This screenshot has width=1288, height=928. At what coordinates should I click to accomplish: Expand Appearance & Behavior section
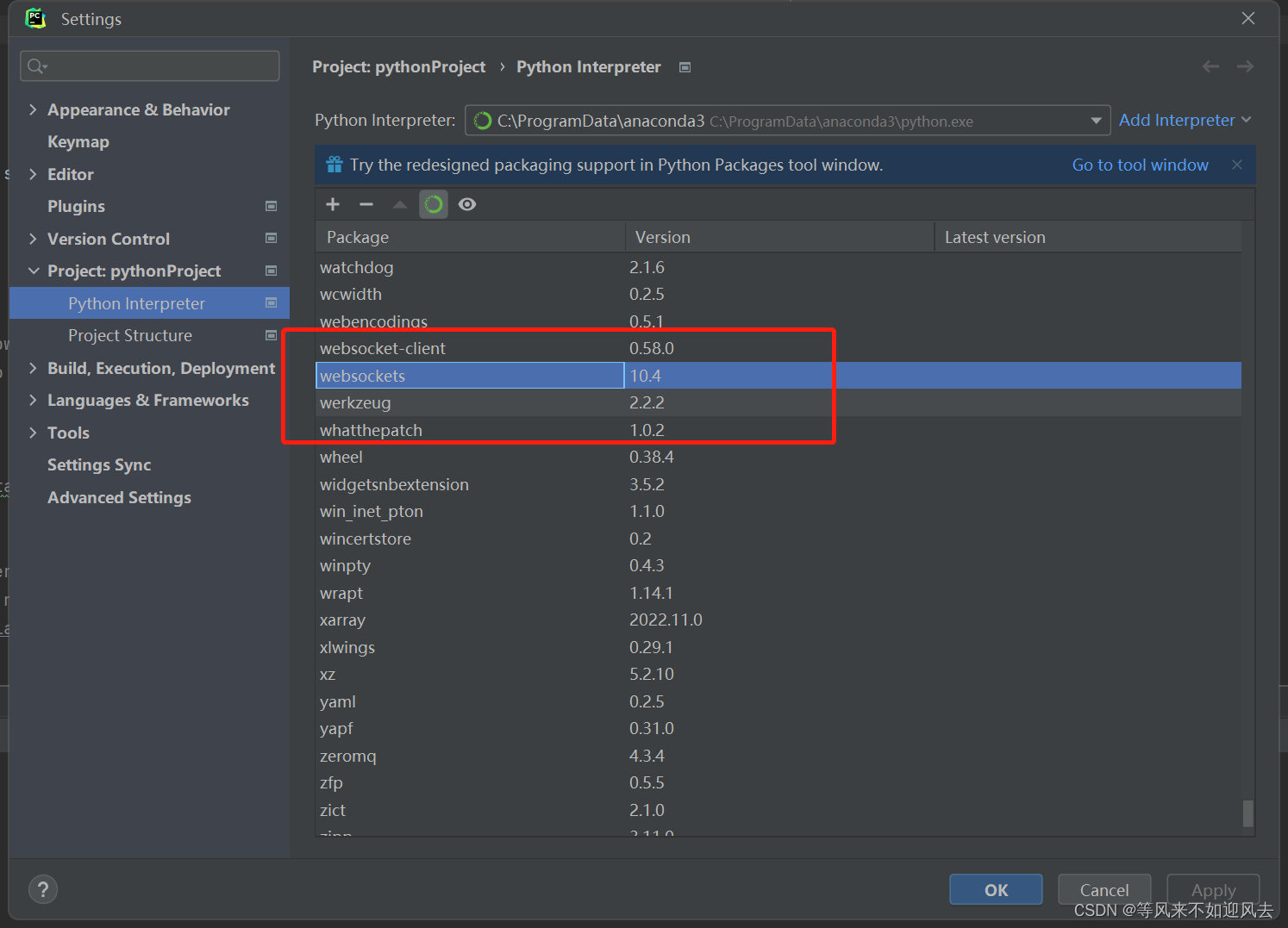(33, 109)
